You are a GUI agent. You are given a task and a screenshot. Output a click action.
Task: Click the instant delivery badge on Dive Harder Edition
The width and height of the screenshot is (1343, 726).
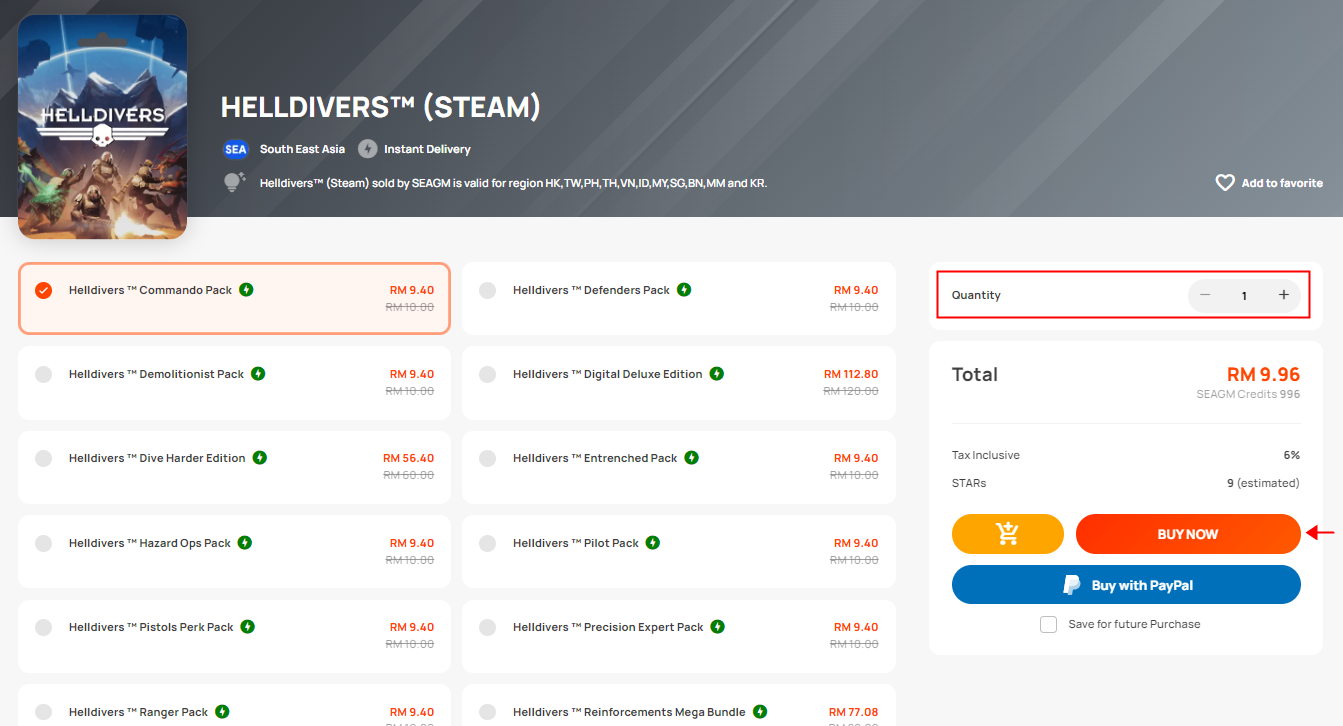pos(260,458)
